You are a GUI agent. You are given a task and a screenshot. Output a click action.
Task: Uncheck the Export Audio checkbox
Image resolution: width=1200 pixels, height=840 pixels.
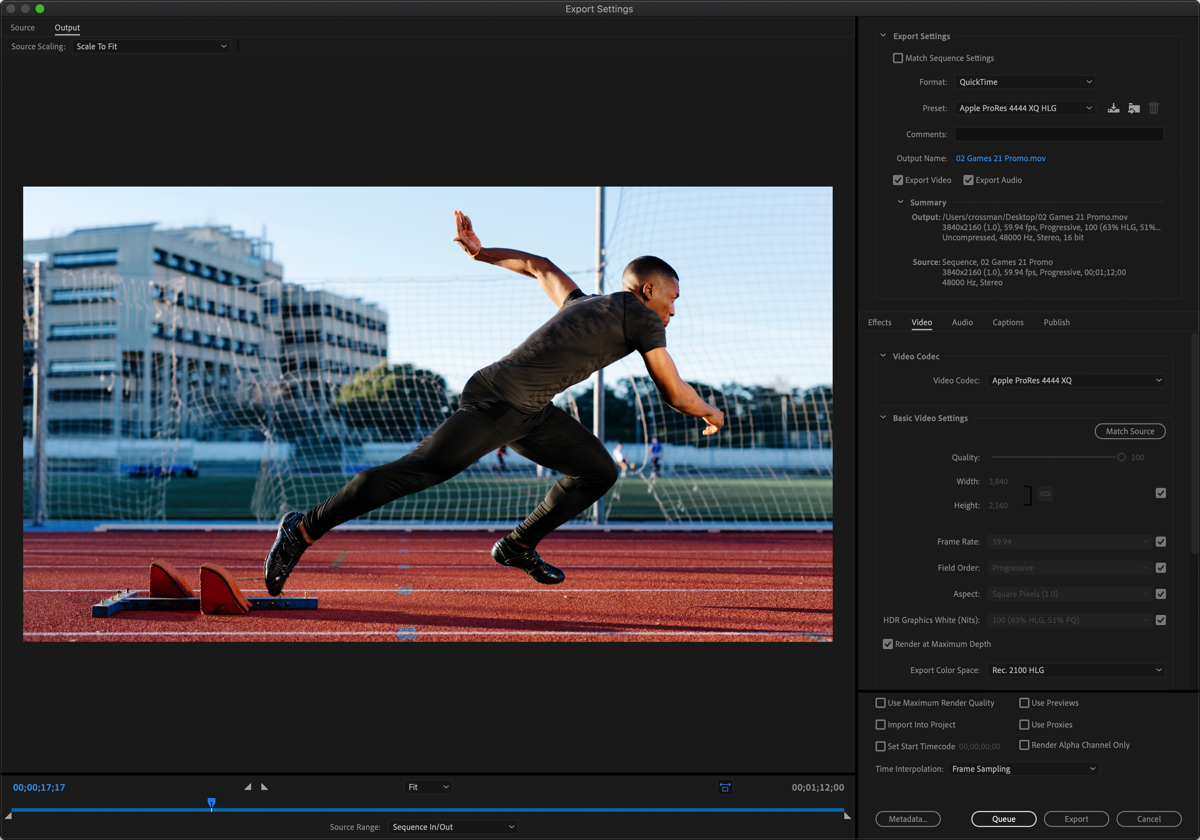point(968,180)
